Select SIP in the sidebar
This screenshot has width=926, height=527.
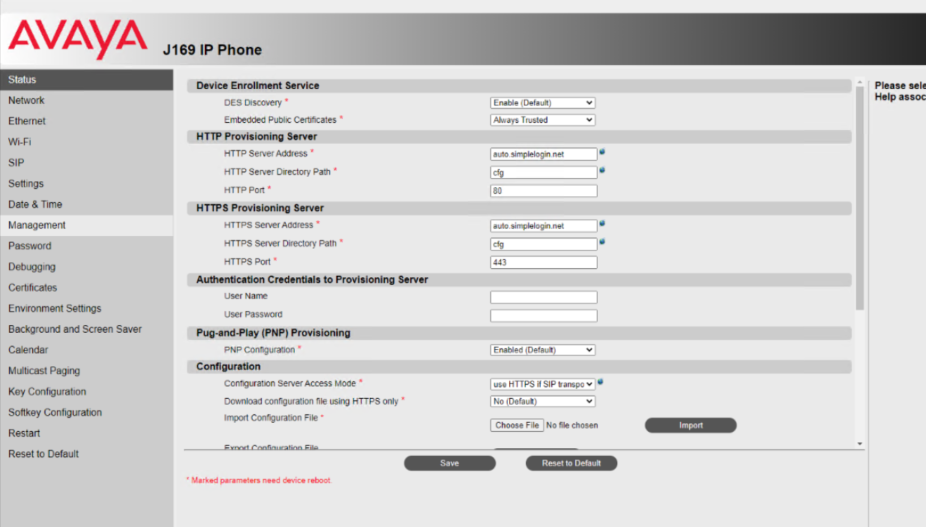coord(87,162)
